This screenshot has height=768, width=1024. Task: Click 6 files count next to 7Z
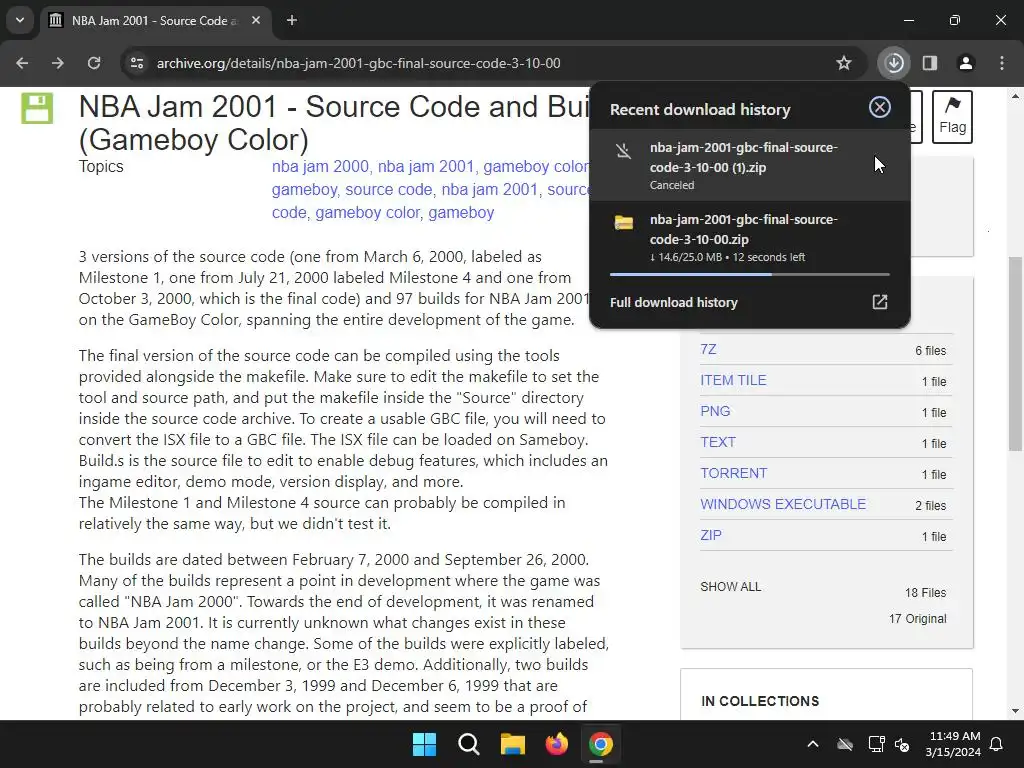[x=930, y=351]
